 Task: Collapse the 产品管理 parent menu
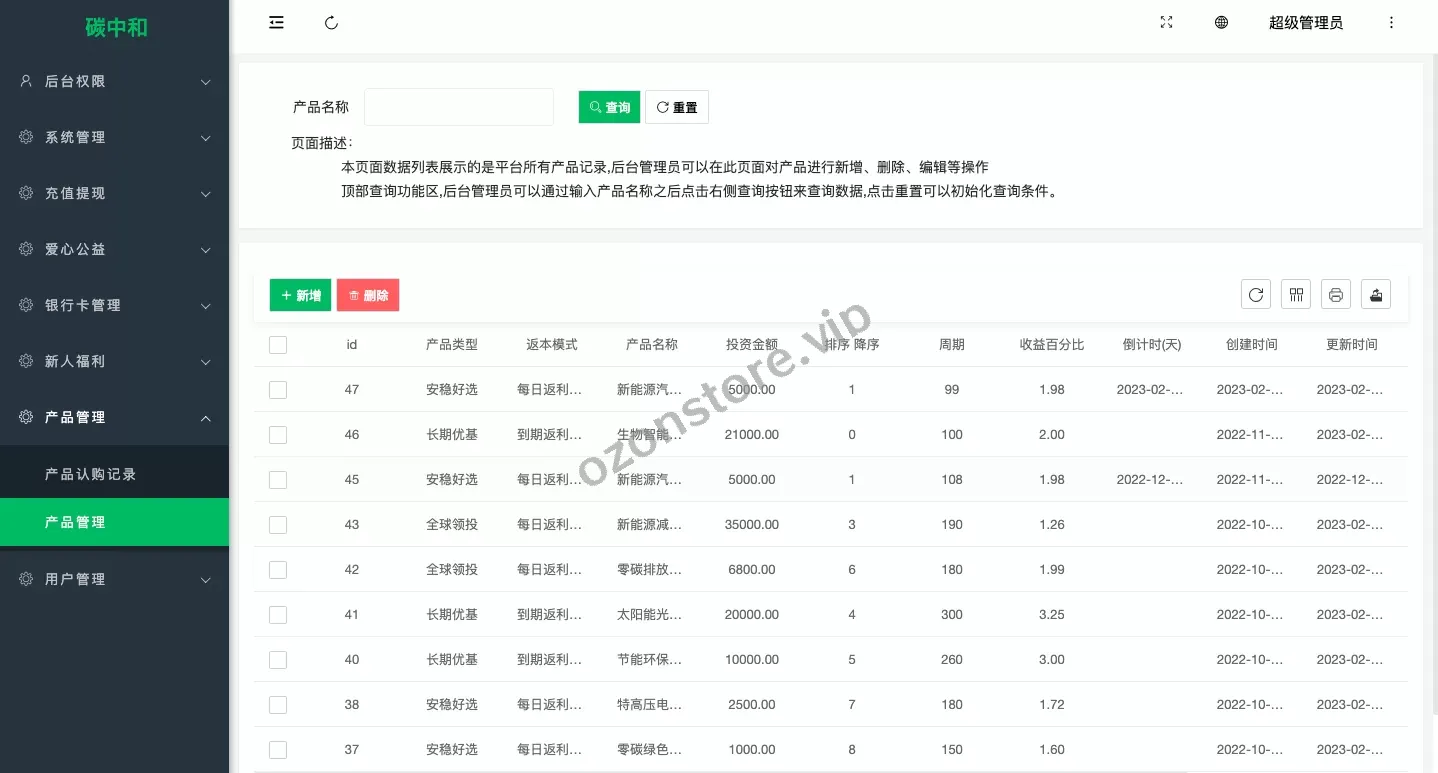(115, 418)
